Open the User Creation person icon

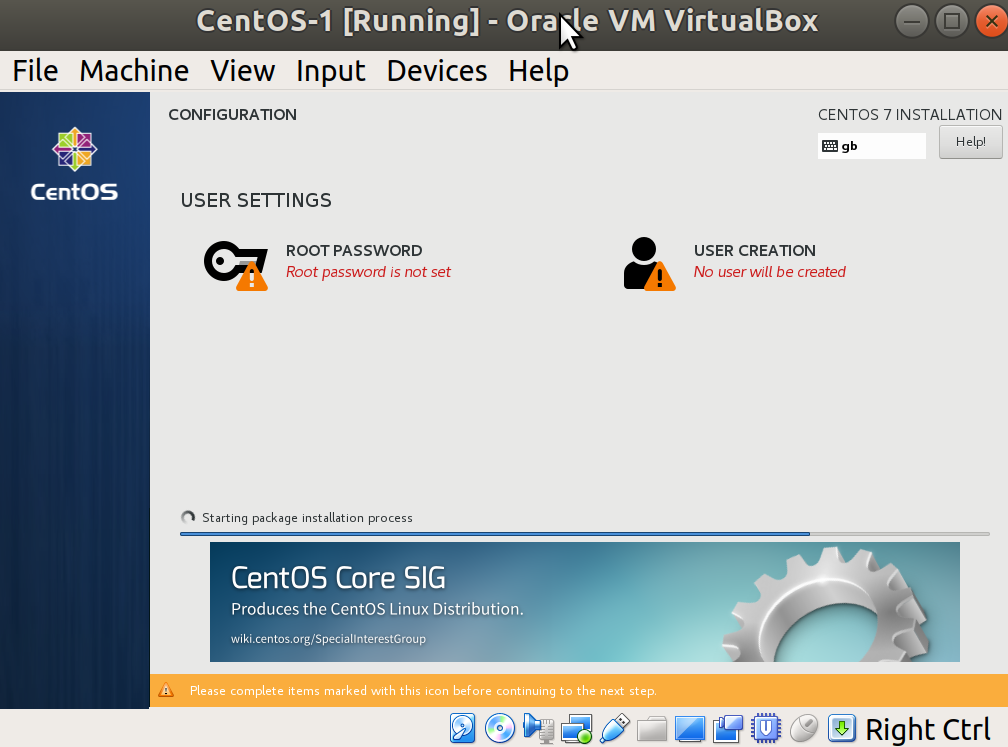649,264
